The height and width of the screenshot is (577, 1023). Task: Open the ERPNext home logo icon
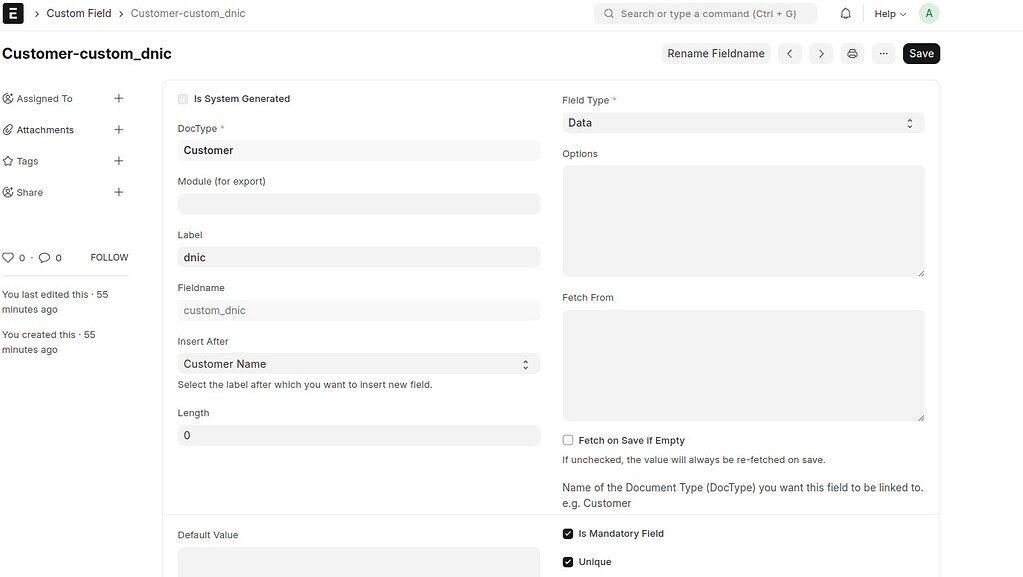click(x=12, y=13)
